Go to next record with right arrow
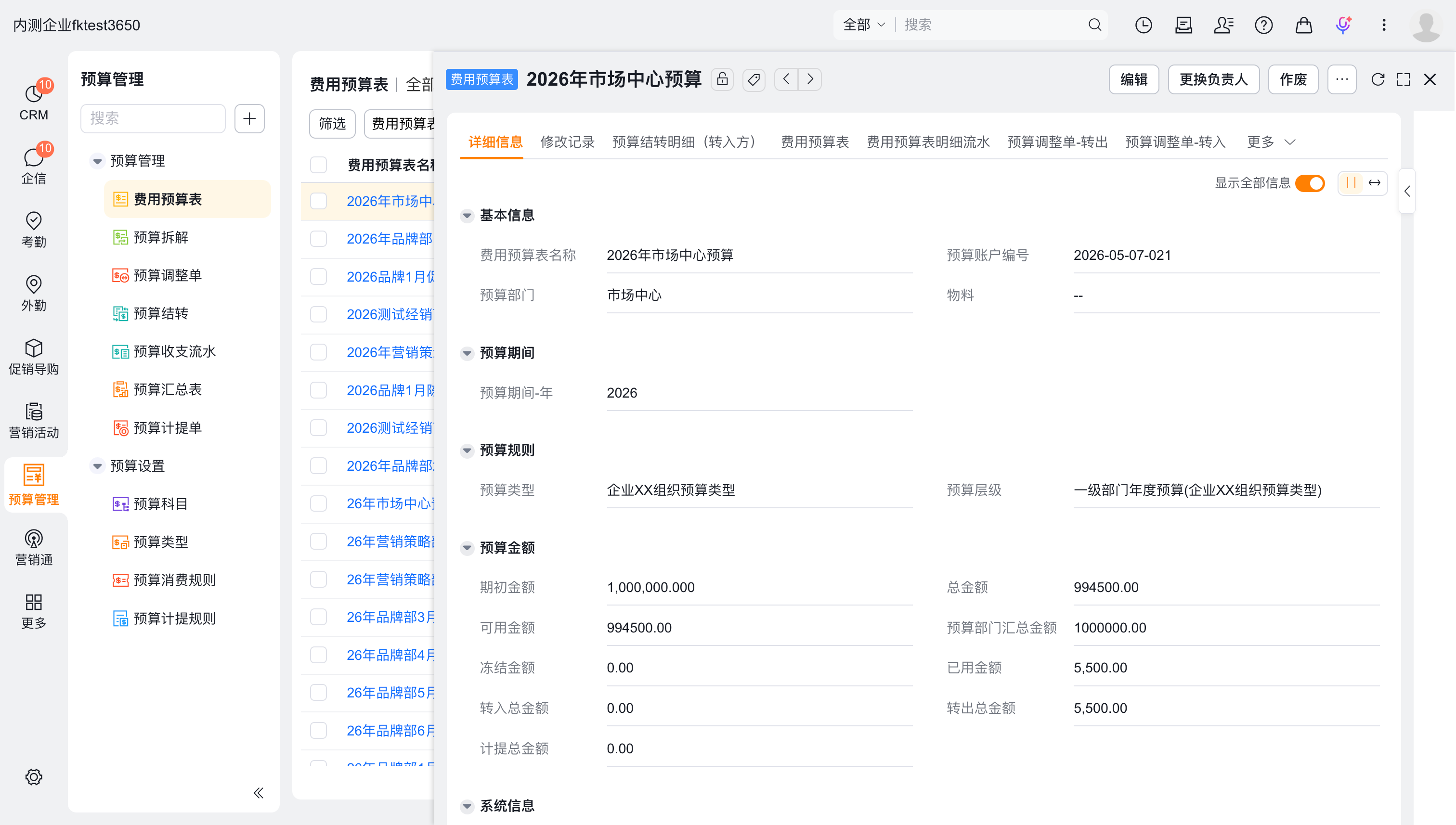This screenshot has width=1456, height=825. 810,79
